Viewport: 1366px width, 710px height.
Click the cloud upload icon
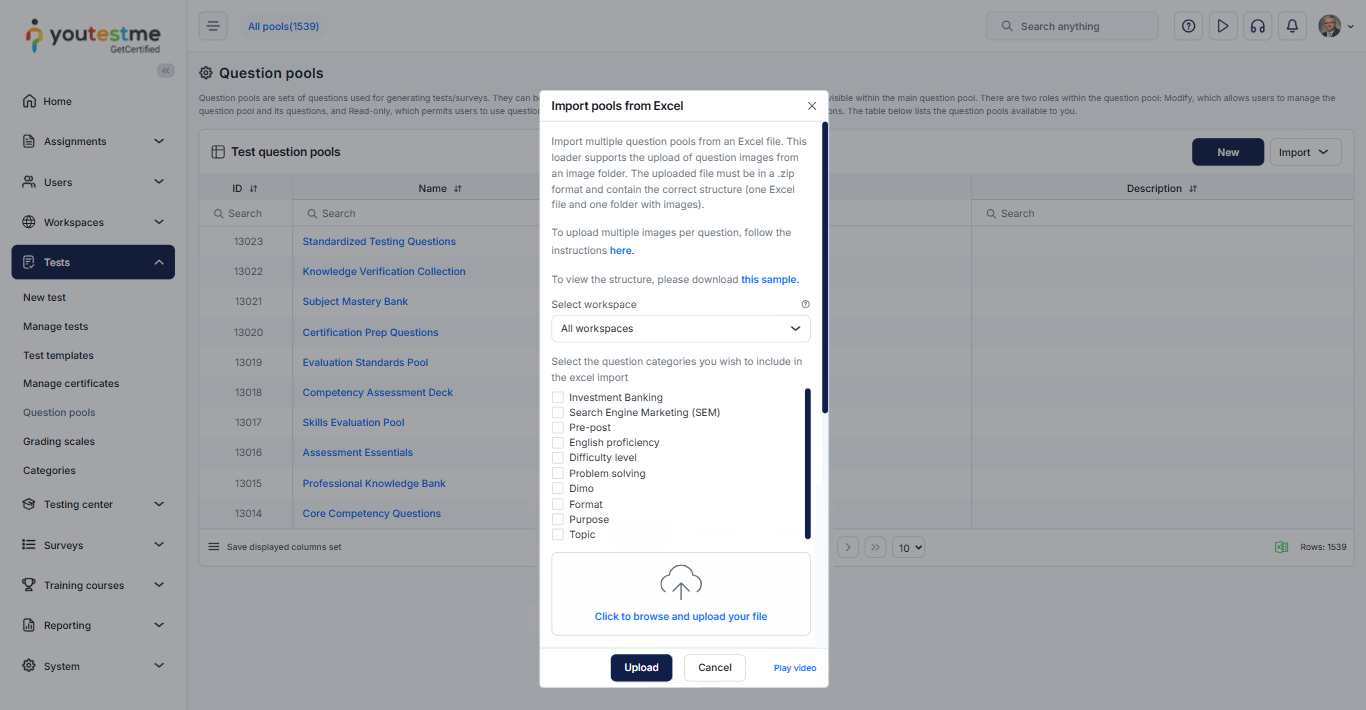[x=681, y=582]
